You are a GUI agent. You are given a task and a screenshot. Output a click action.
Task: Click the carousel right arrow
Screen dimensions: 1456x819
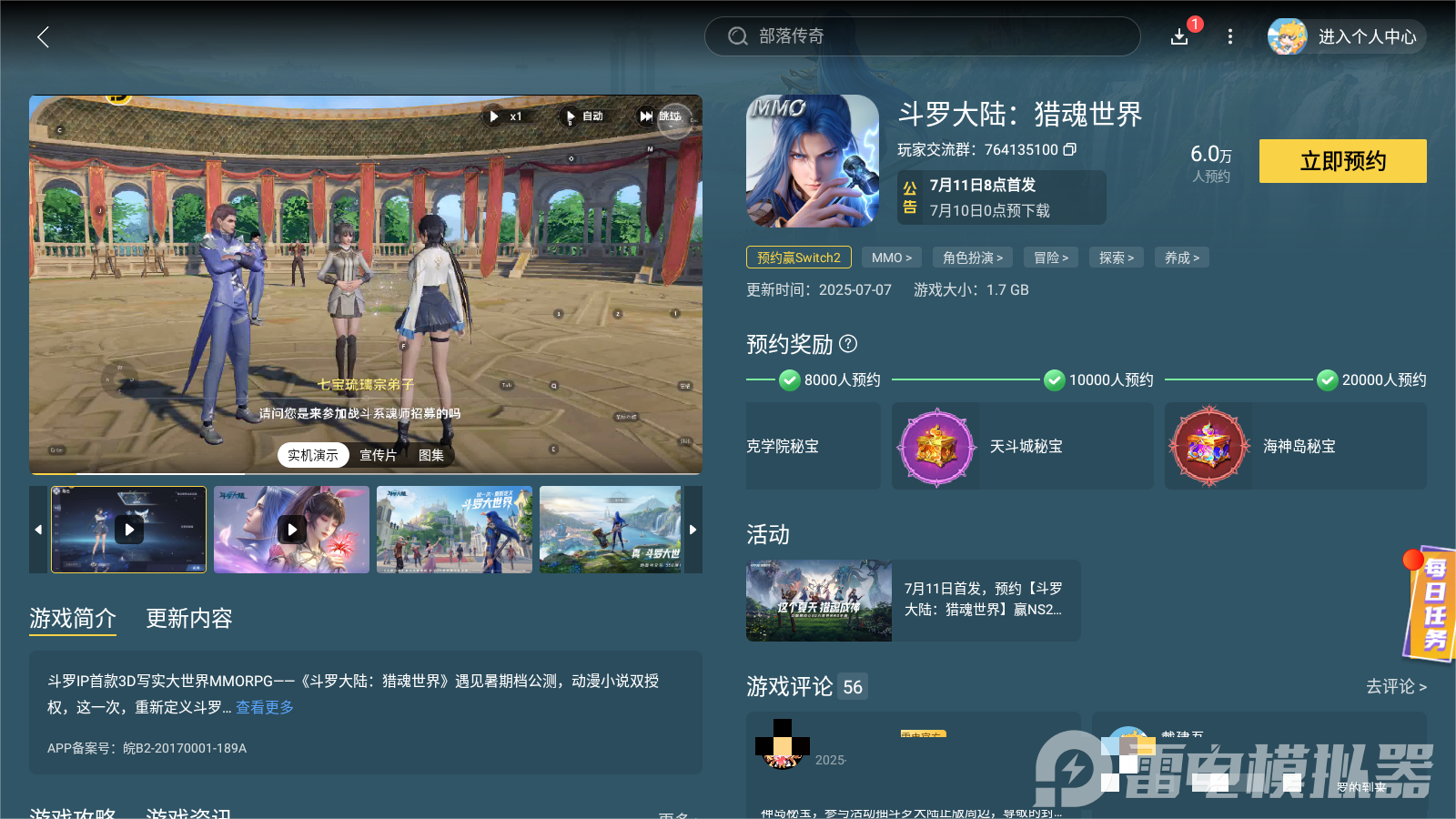[693, 530]
